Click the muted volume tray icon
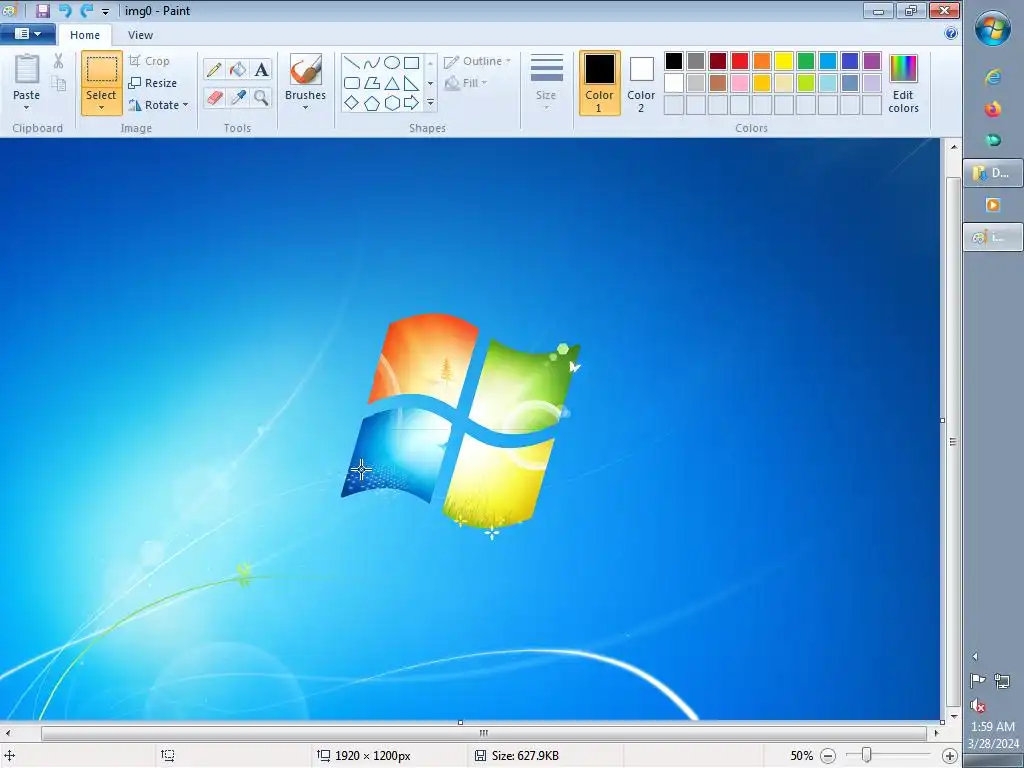The height and width of the screenshot is (768, 1024). coord(978,705)
